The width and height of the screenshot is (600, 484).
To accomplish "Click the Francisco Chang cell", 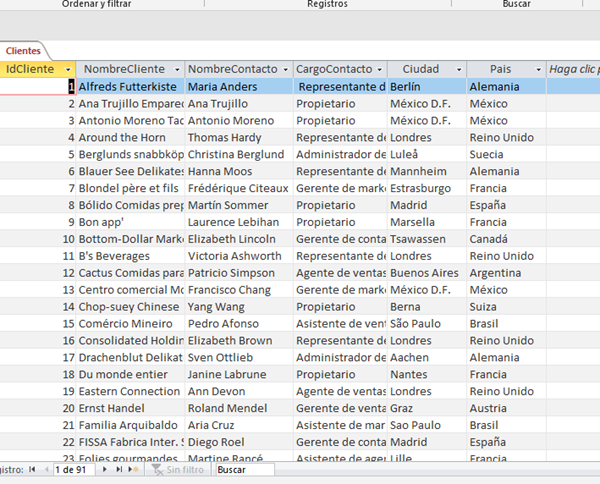I will [x=239, y=290].
